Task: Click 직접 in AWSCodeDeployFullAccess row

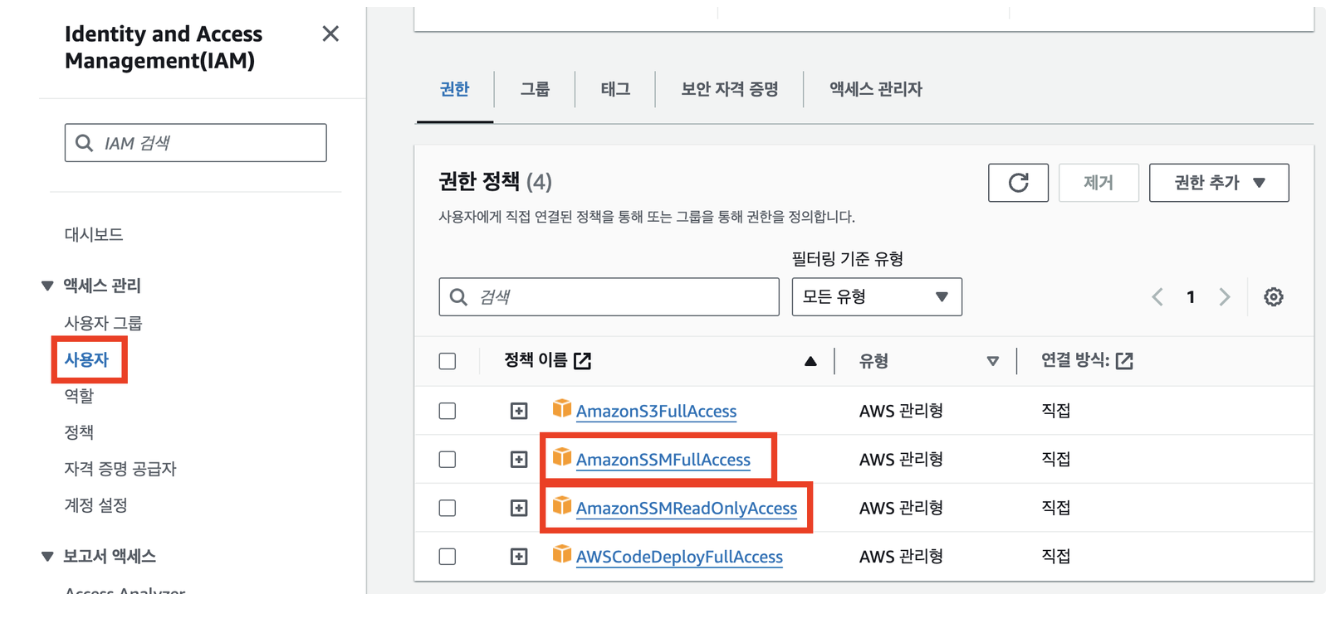Action: (x=1056, y=557)
